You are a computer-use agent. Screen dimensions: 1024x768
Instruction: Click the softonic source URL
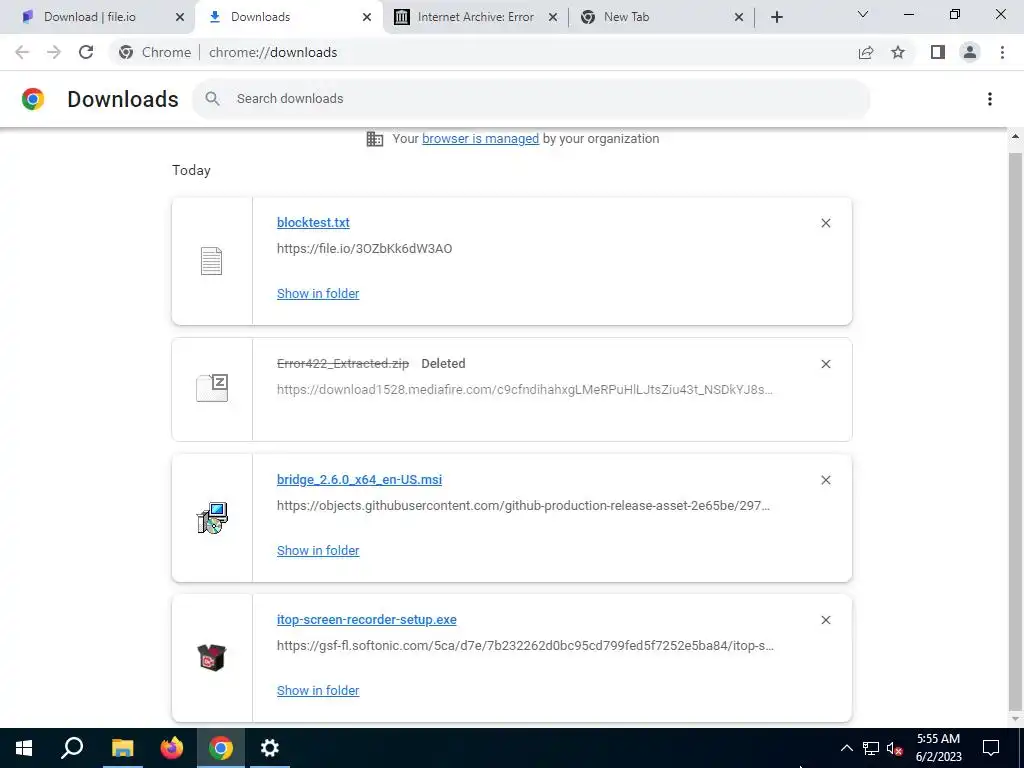click(525, 646)
